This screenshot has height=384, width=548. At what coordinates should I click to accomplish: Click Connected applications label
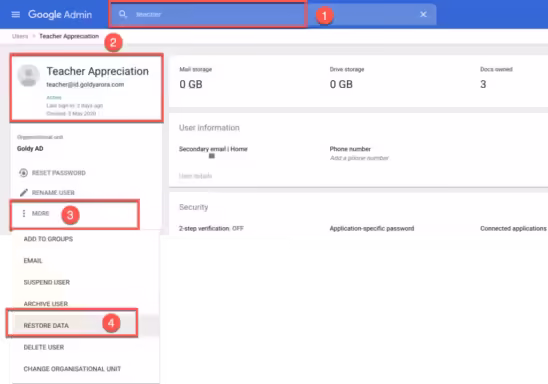[513, 229]
